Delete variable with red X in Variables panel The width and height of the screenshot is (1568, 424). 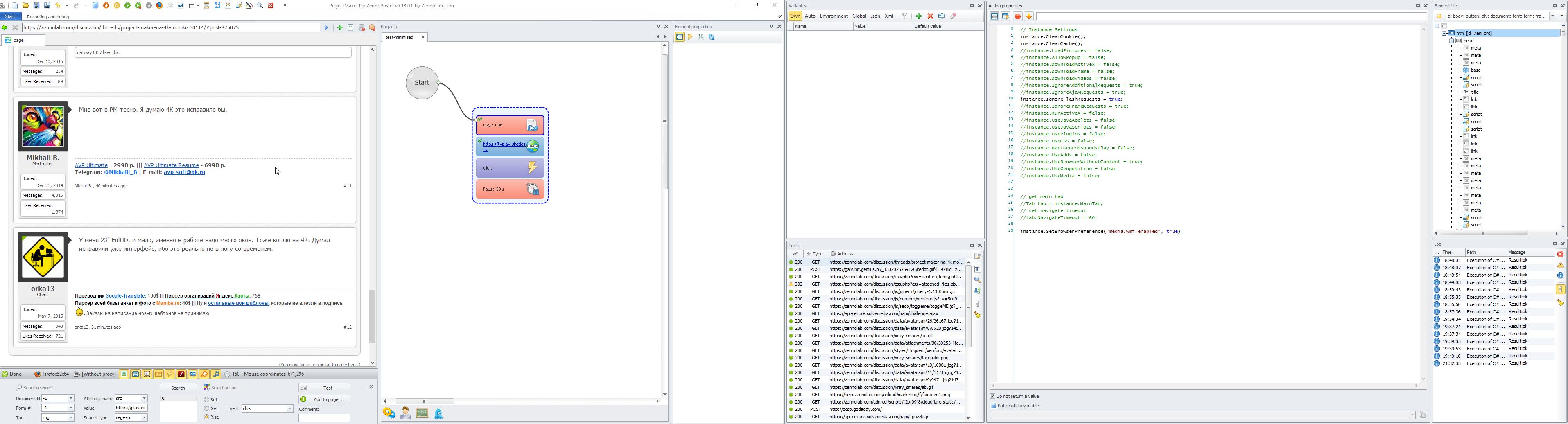pos(930,16)
